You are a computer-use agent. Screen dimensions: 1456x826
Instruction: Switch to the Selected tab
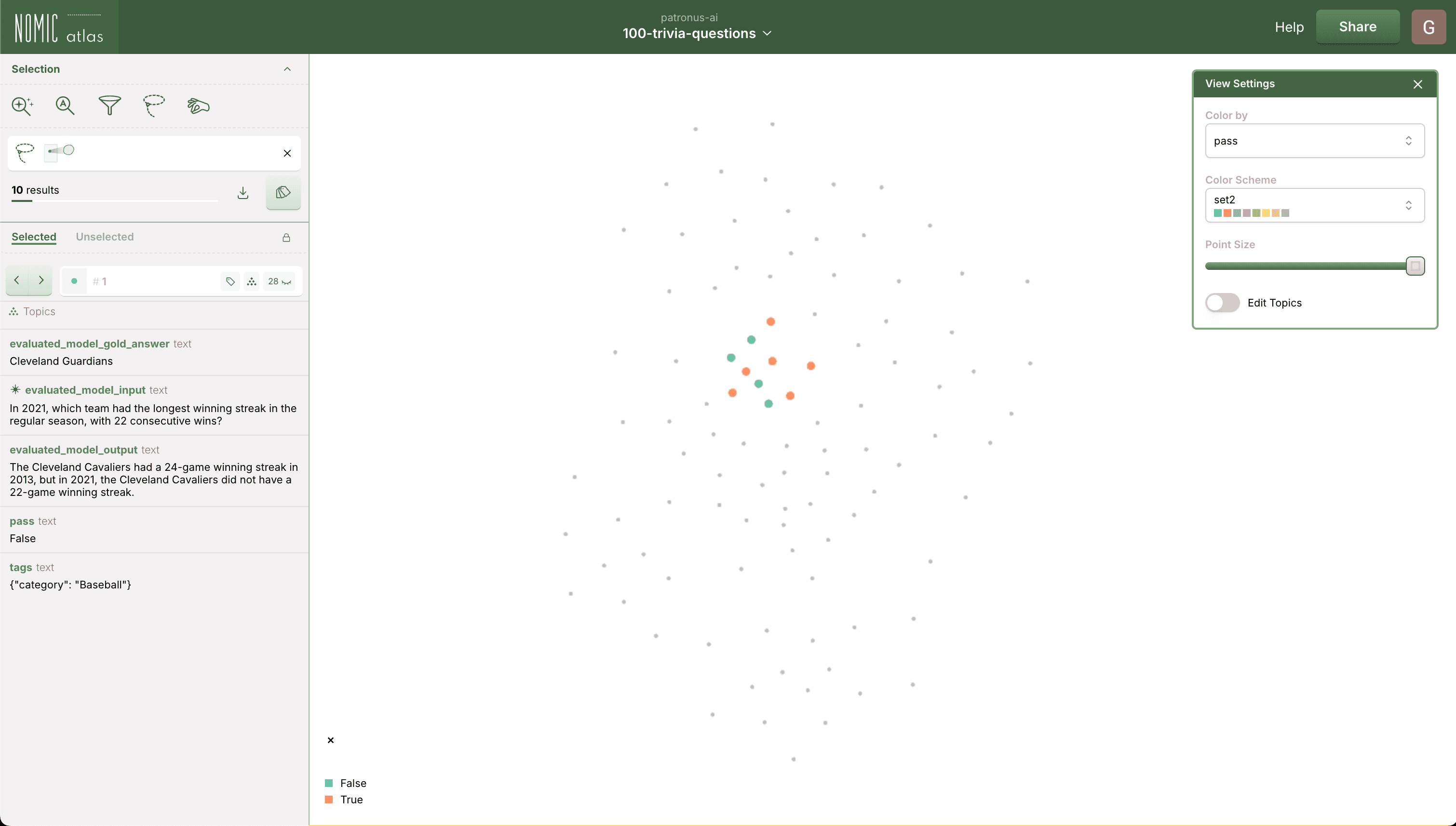pyautogui.click(x=34, y=237)
